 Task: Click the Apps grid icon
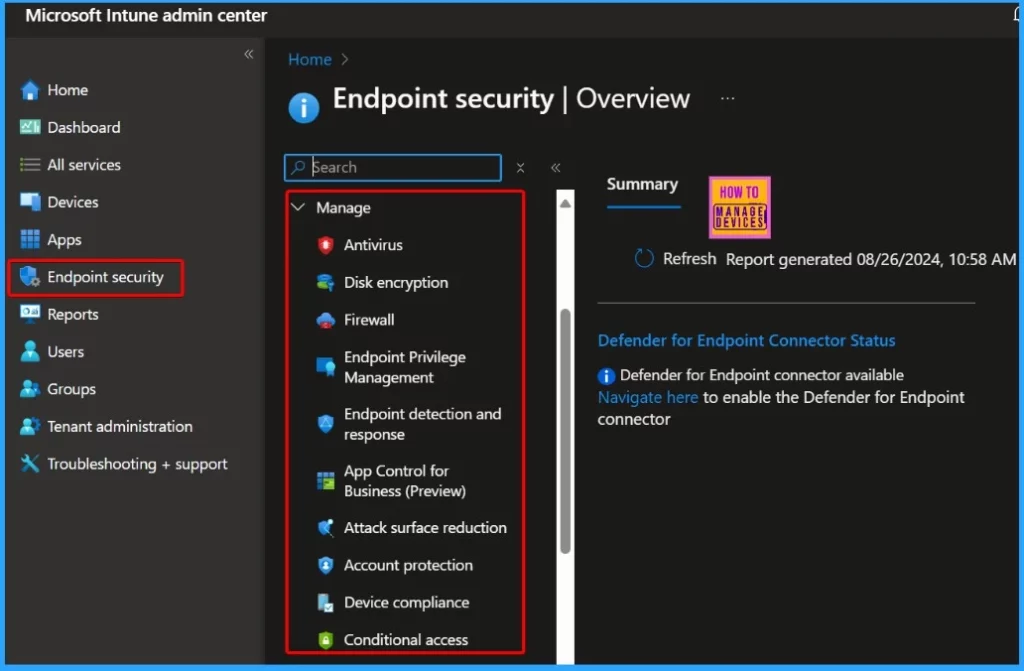coord(29,240)
